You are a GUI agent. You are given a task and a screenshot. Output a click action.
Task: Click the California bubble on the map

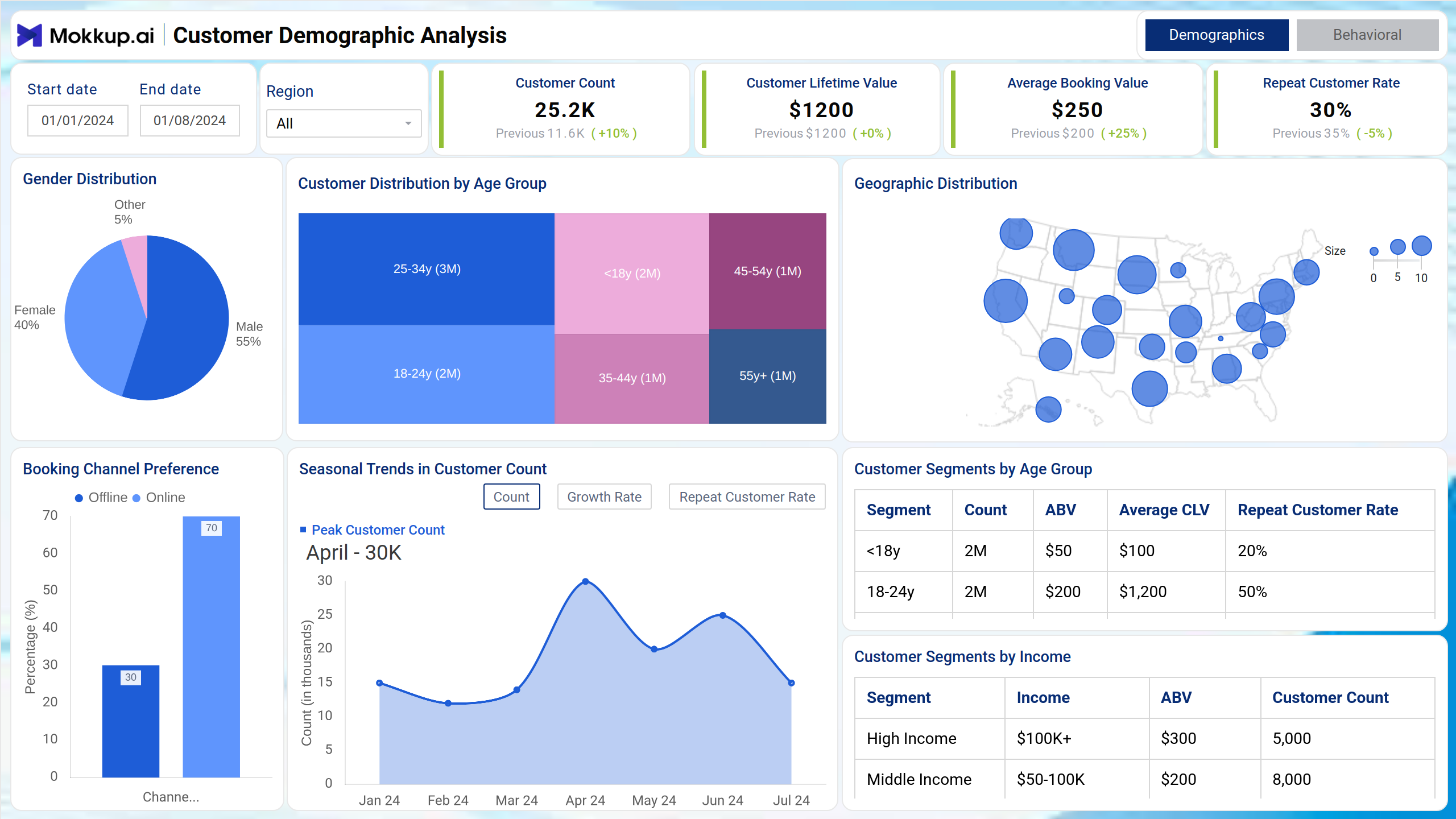[1006, 301]
